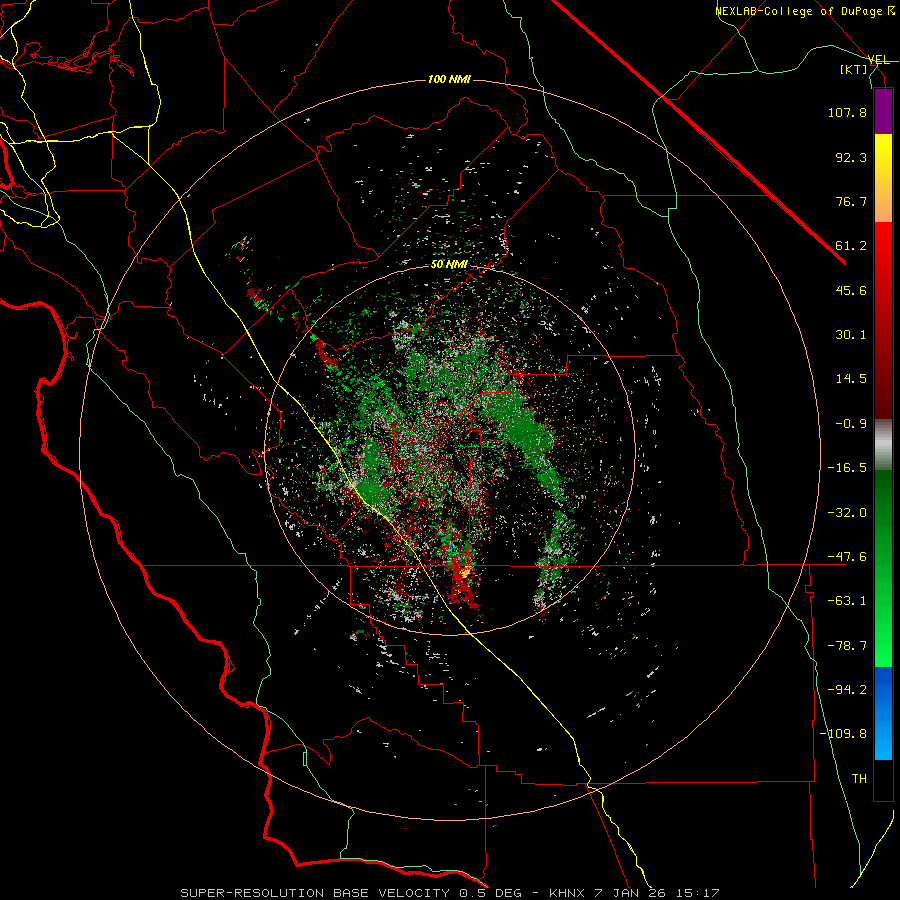Click the -47.6 velocity scale value

847,557
